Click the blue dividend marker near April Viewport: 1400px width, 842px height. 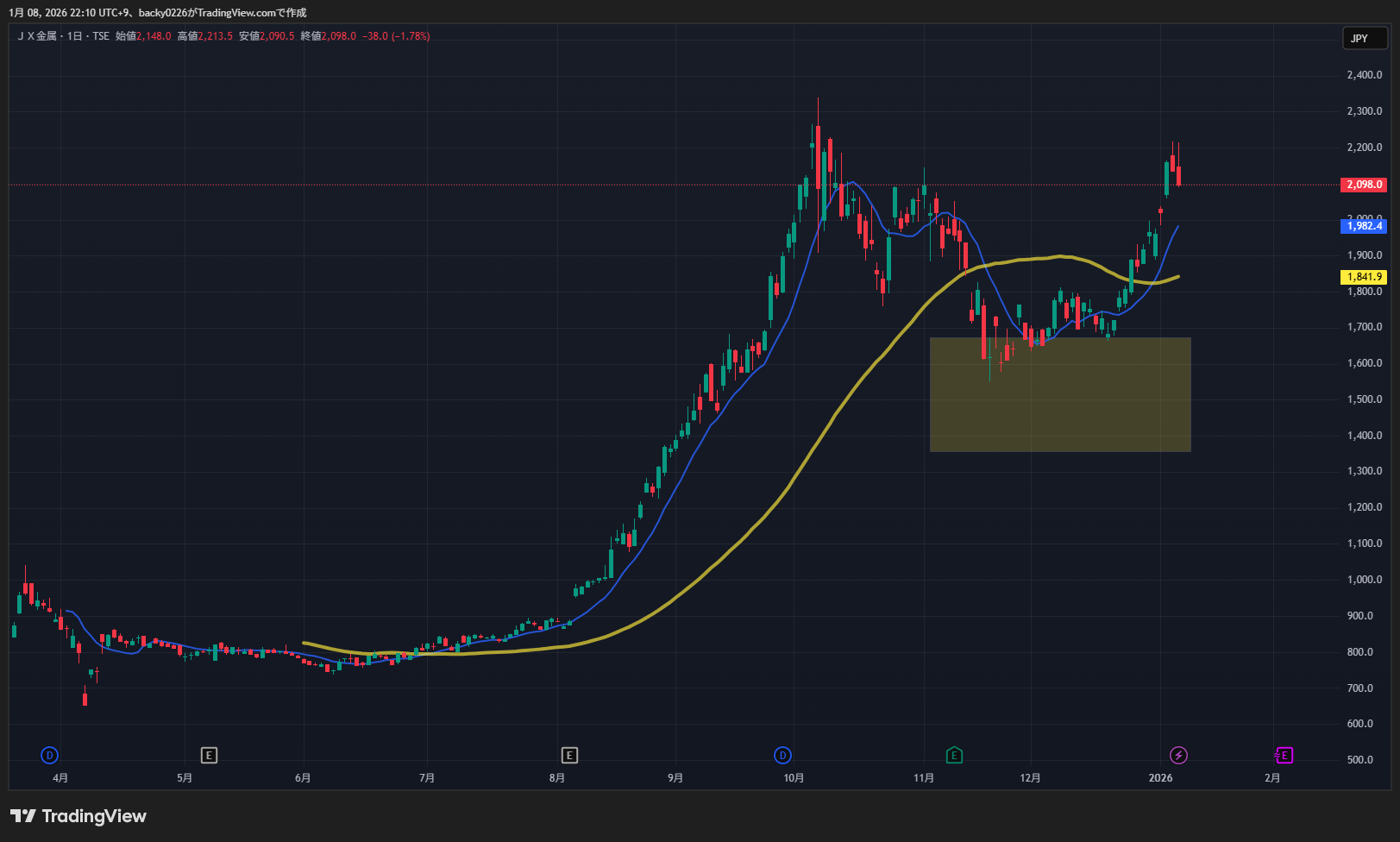tap(49, 756)
